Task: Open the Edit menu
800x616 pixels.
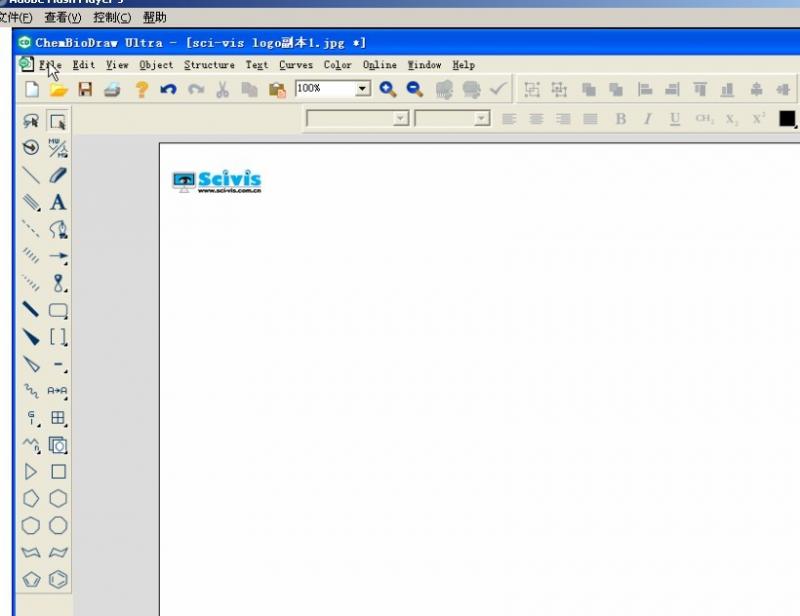Action: pyautogui.click(x=83, y=65)
